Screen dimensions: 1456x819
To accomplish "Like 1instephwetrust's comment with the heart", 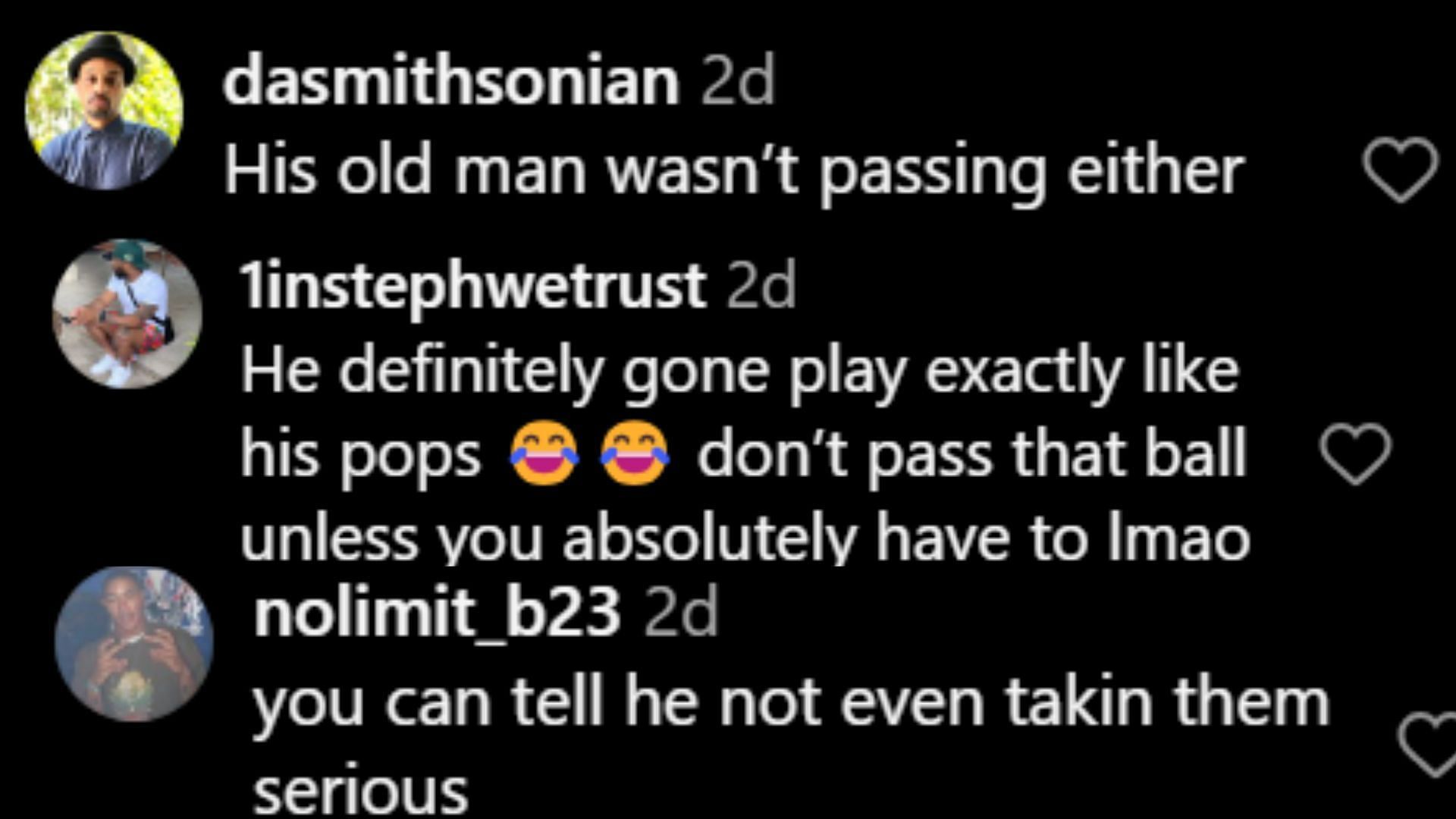I will point(1356,454).
